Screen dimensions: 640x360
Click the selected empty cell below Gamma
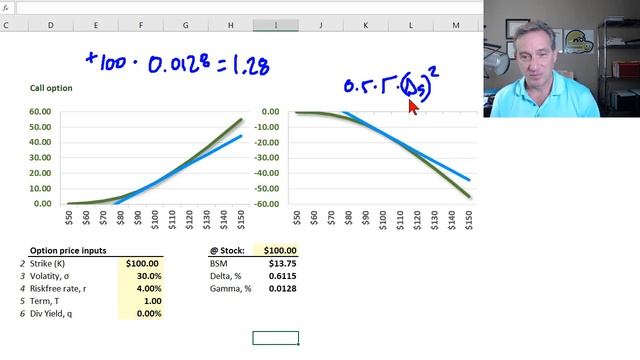click(276, 338)
